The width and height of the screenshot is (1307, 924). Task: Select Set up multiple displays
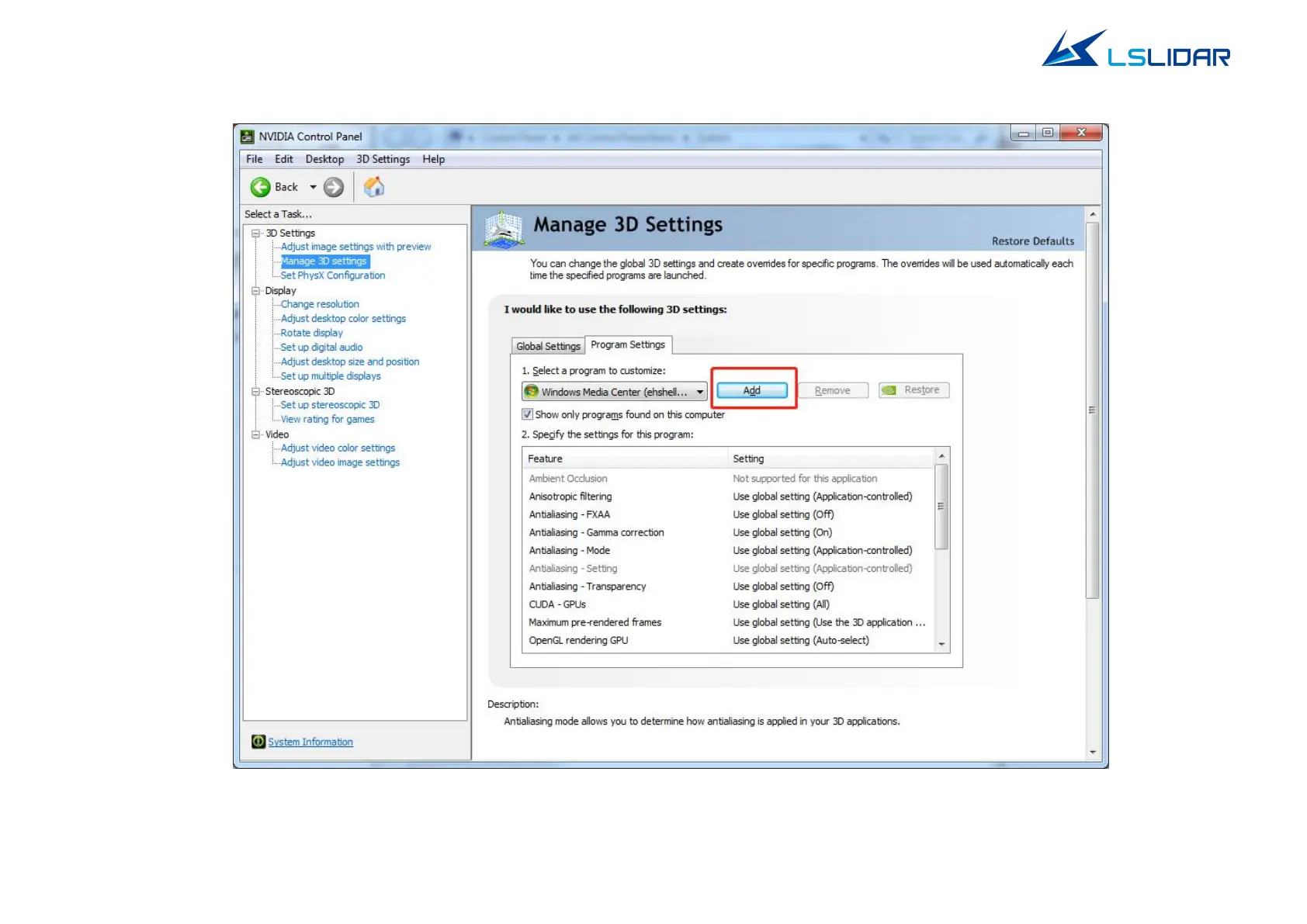[331, 376]
